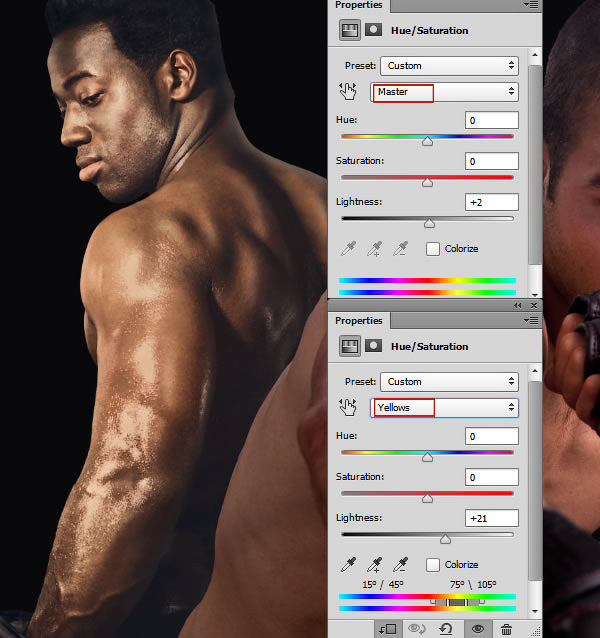Viewport: 600px width, 638px height.
Task: Activate on-image adjustment hand tool next to Master
Action: point(348,92)
